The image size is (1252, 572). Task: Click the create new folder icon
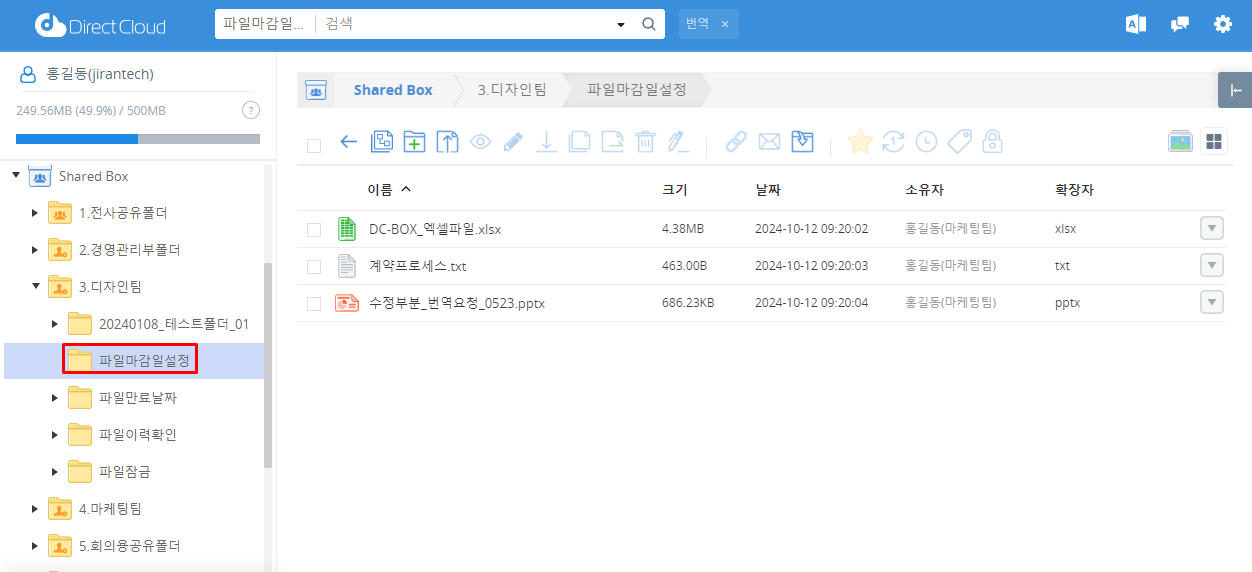click(414, 142)
